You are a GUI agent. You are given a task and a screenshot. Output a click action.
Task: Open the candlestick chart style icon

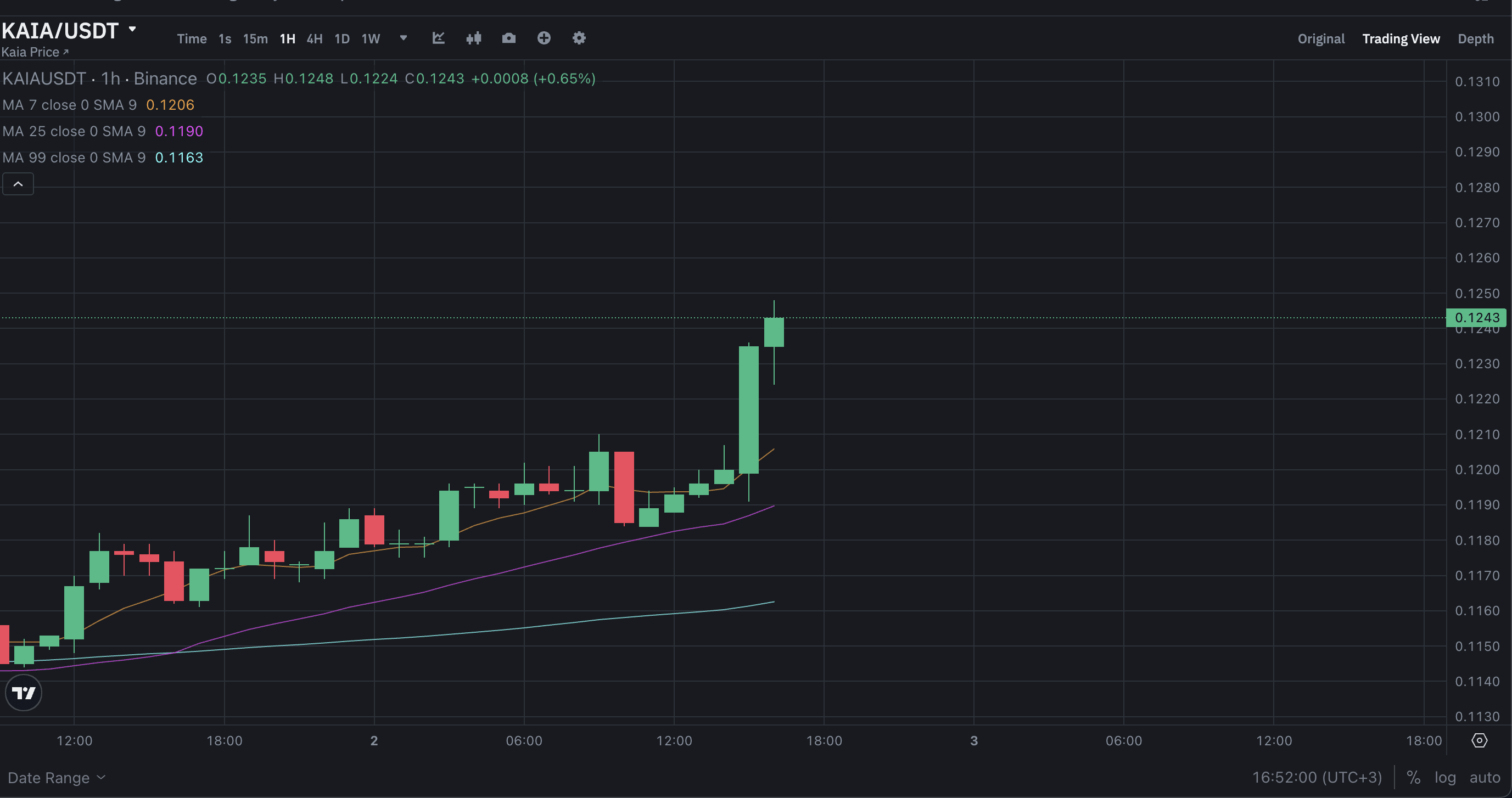(x=474, y=38)
